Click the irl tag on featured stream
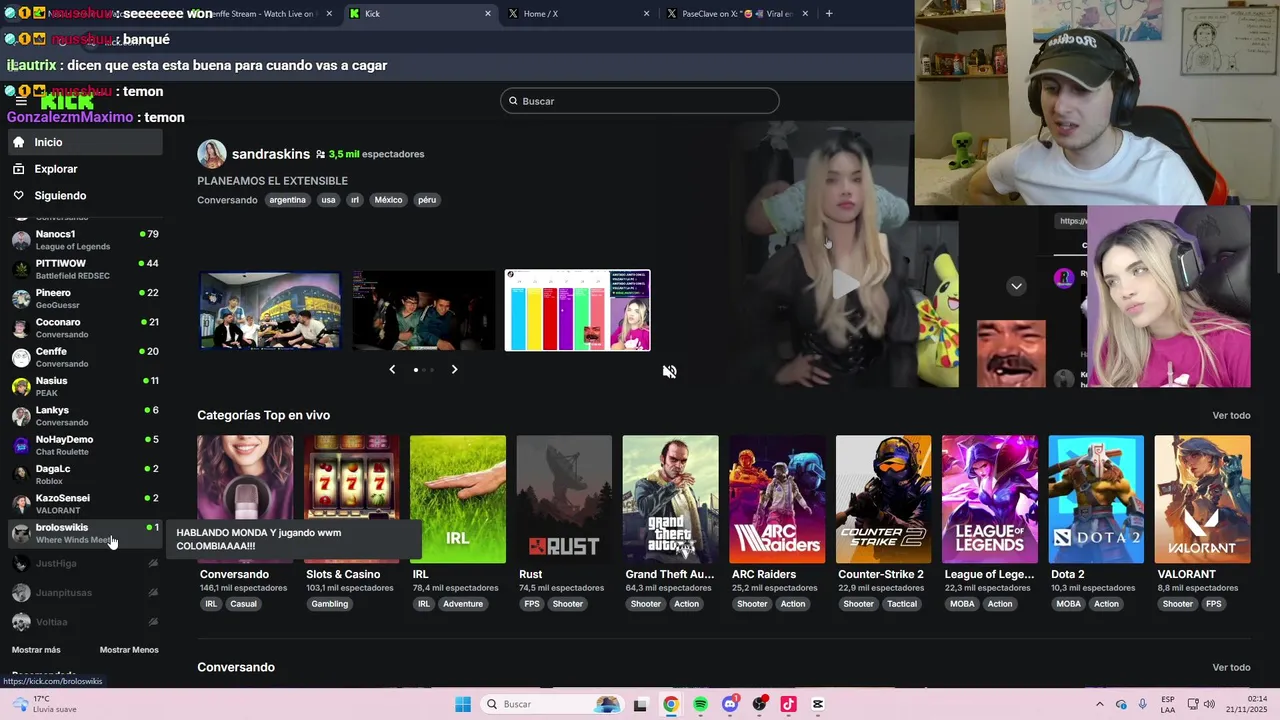The width and height of the screenshot is (1280, 720). coord(355,200)
